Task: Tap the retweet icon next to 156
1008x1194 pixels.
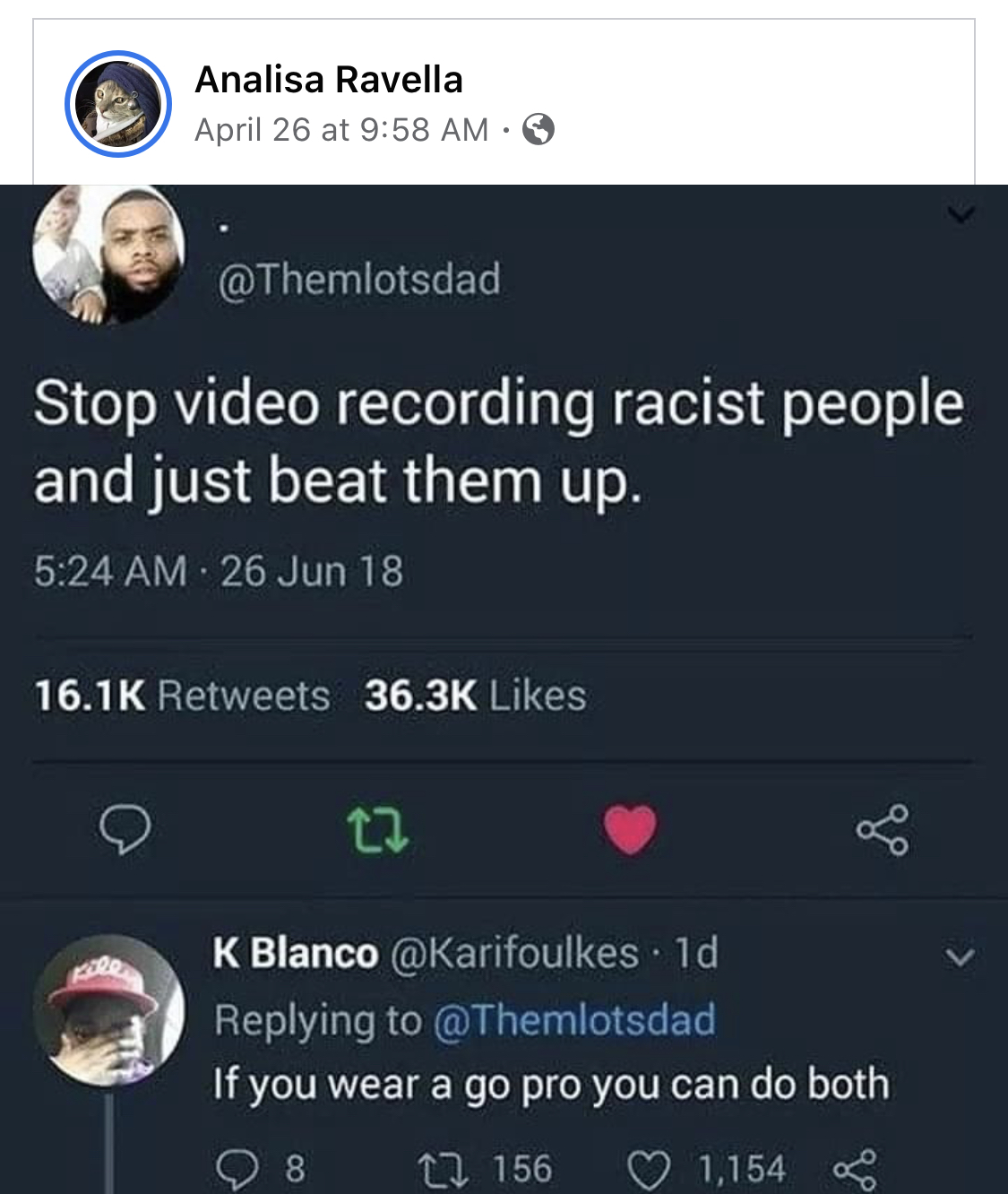Action: point(442,1169)
